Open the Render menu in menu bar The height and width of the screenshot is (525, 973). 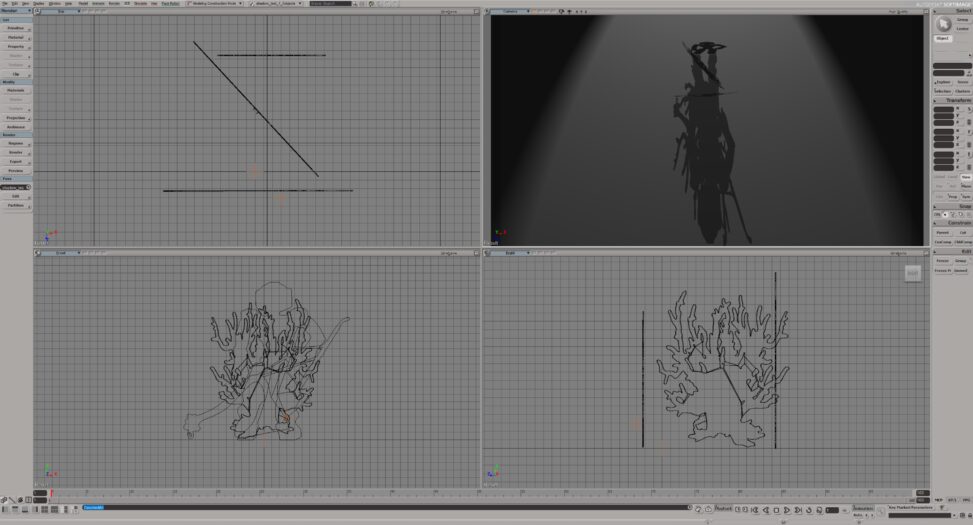coord(113,3)
